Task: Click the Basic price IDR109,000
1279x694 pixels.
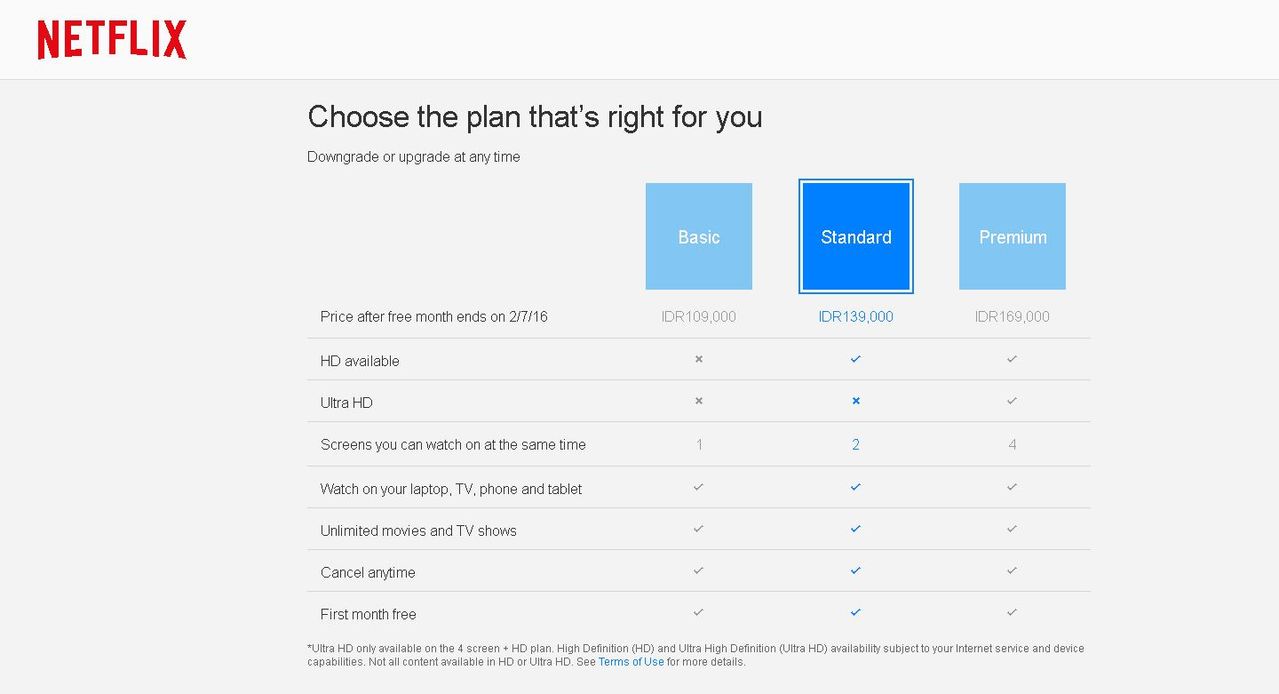Action: 699,317
